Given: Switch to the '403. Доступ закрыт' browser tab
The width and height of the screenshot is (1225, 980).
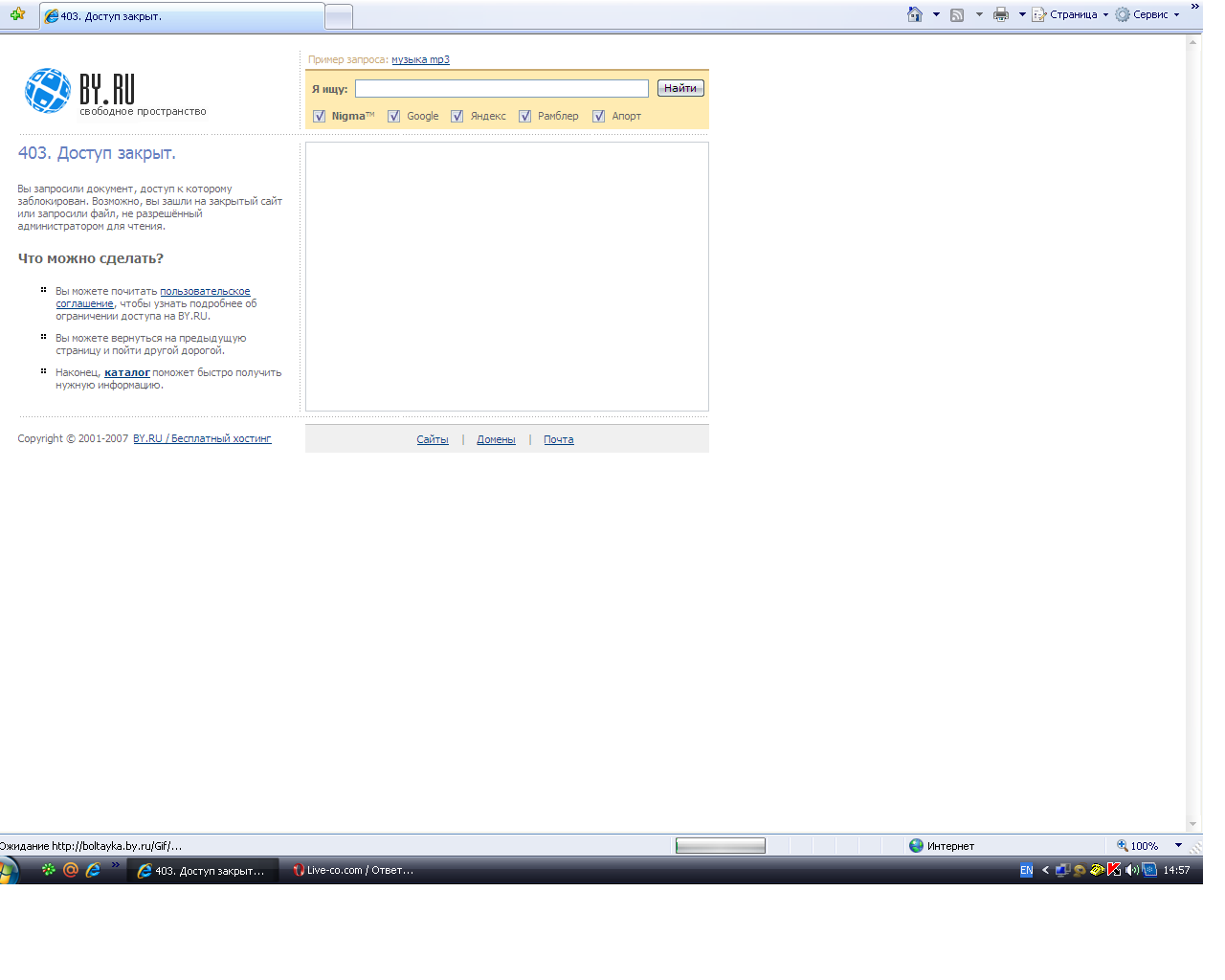Looking at the screenshot, I should [x=182, y=16].
